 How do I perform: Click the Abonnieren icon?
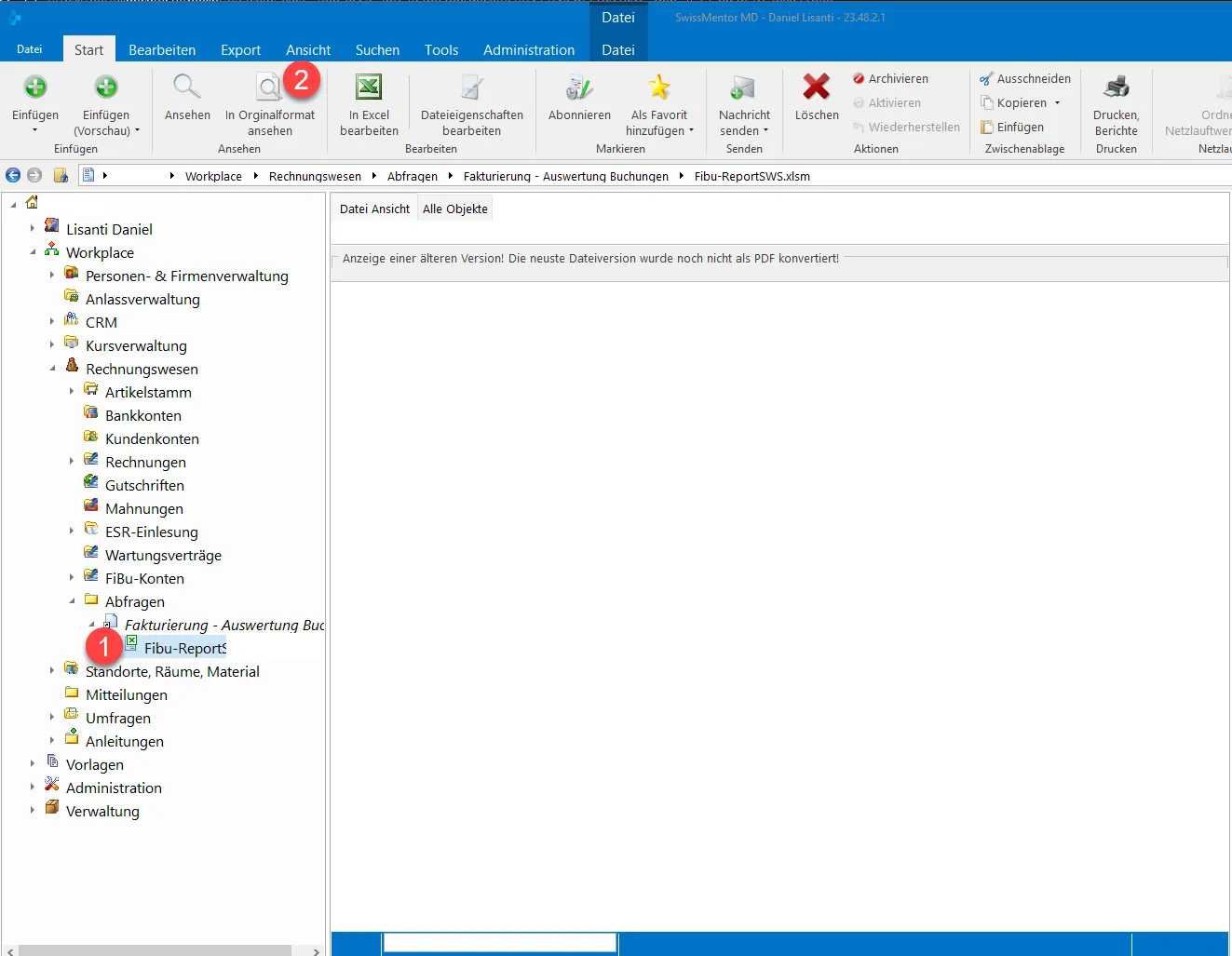point(579,88)
